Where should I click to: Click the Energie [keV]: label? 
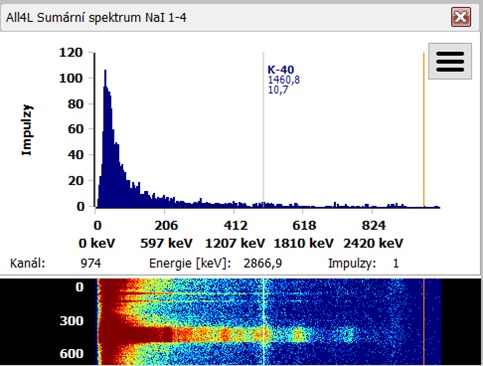point(190,264)
